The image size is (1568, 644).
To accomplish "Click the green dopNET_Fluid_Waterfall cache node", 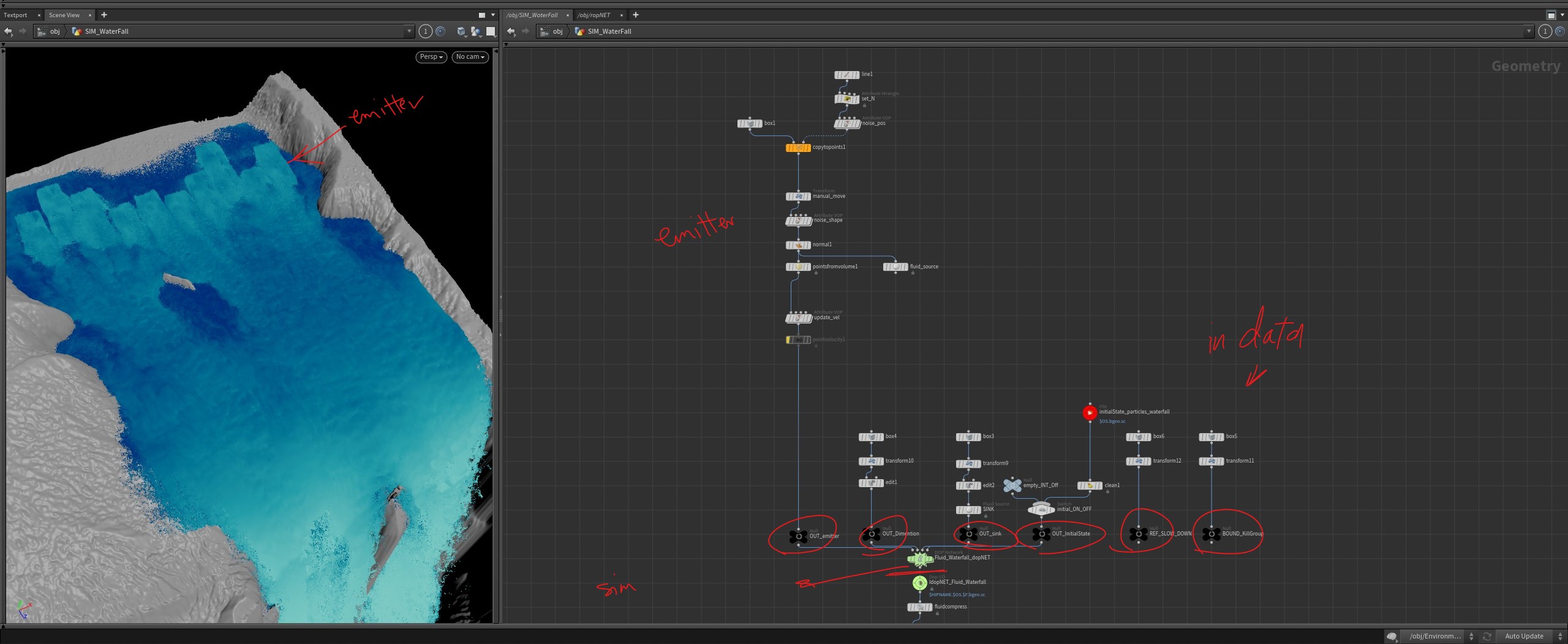I will (920, 583).
